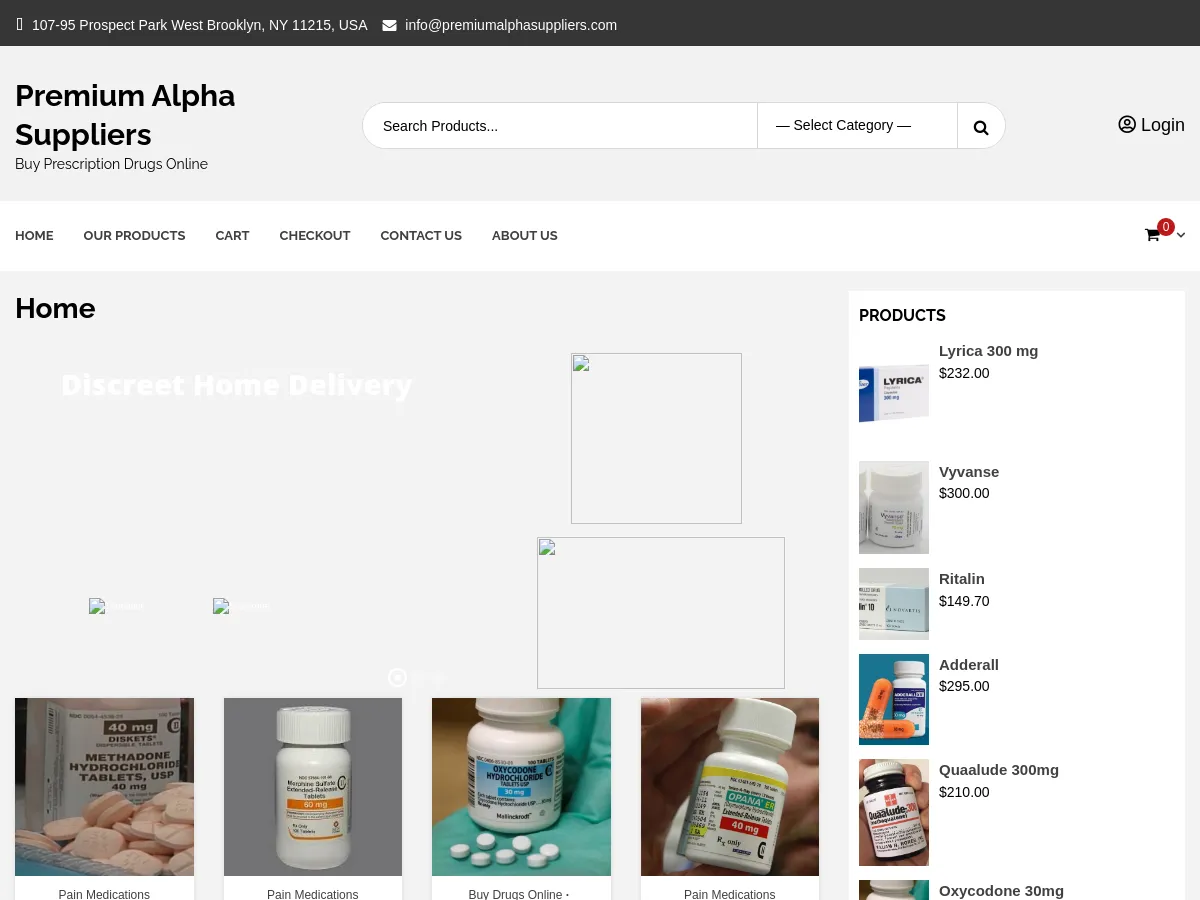Viewport: 1200px width, 900px height.
Task: Expand the mini-cart chevron beside the cart
Action: pyautogui.click(x=1181, y=235)
